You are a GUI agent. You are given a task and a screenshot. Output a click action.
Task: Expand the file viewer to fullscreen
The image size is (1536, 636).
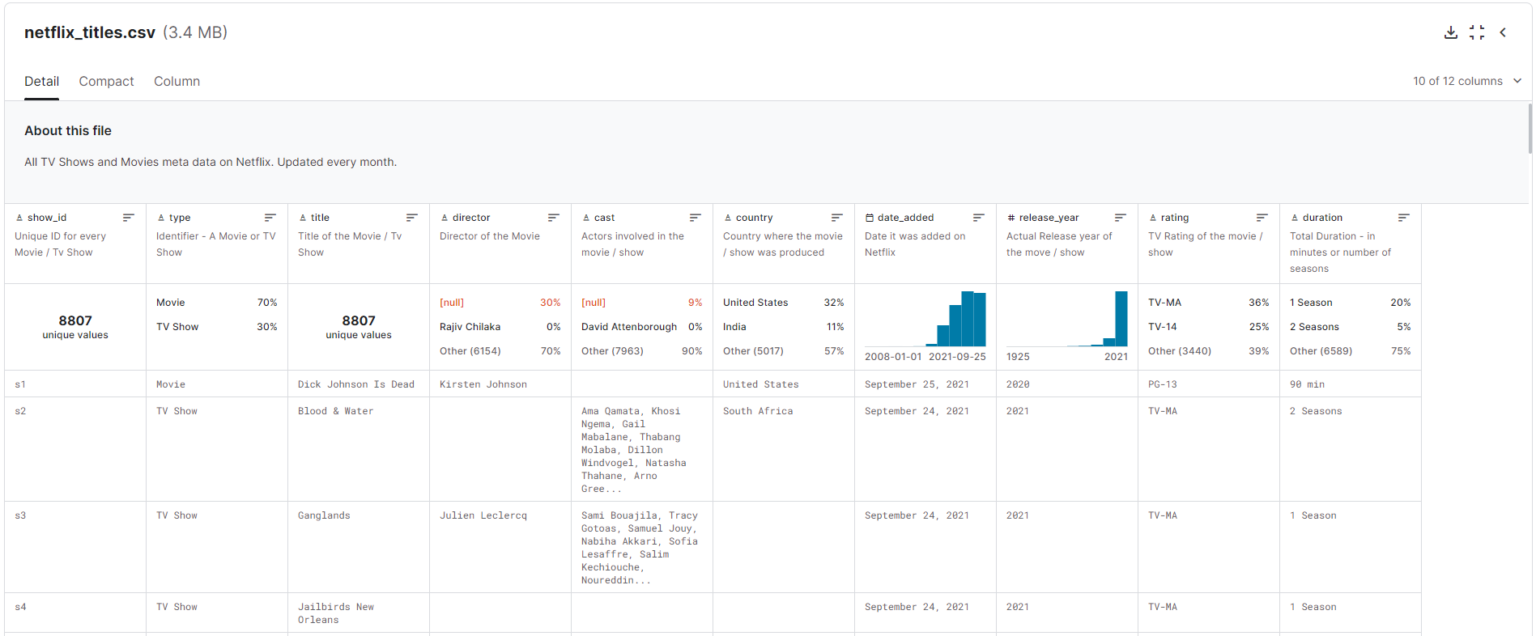click(x=1477, y=31)
